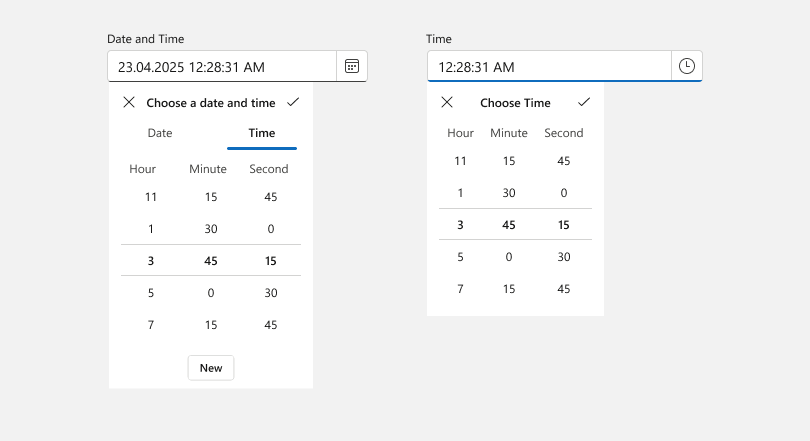
Task: Select second 0 in the date-time picker
Action: (x=270, y=229)
